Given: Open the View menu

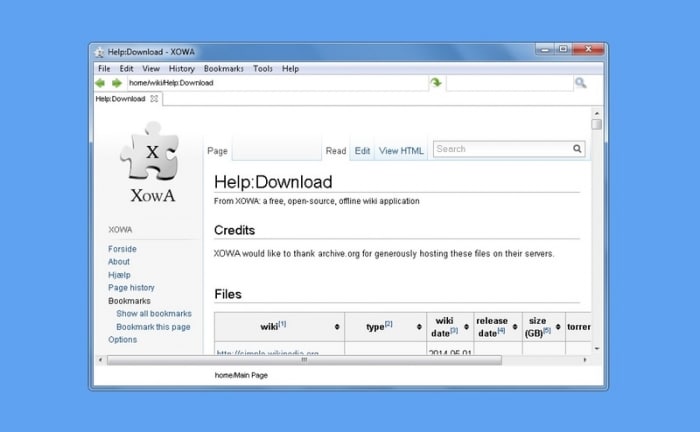Looking at the screenshot, I should [x=151, y=69].
